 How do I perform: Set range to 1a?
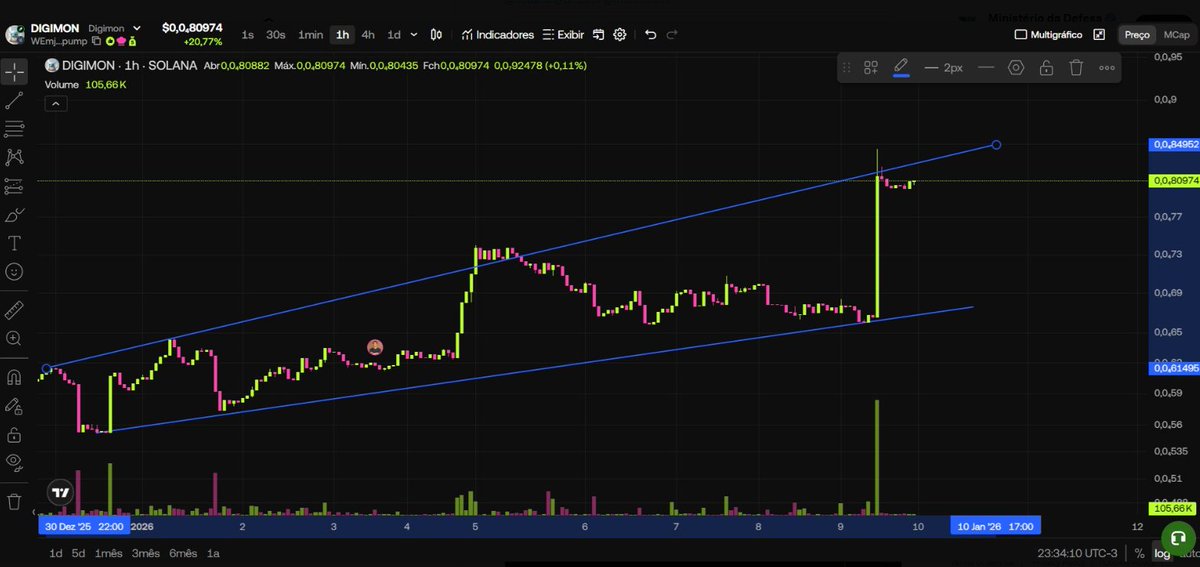tap(213, 553)
